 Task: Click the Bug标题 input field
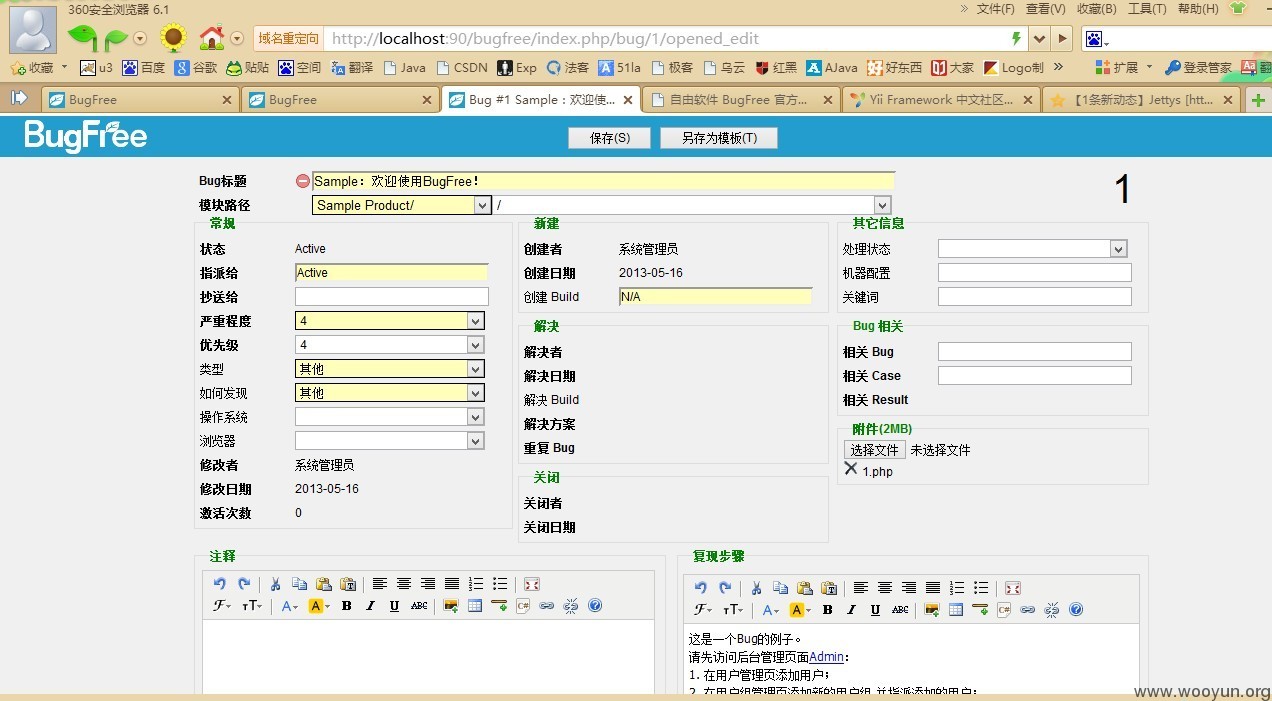click(x=603, y=181)
